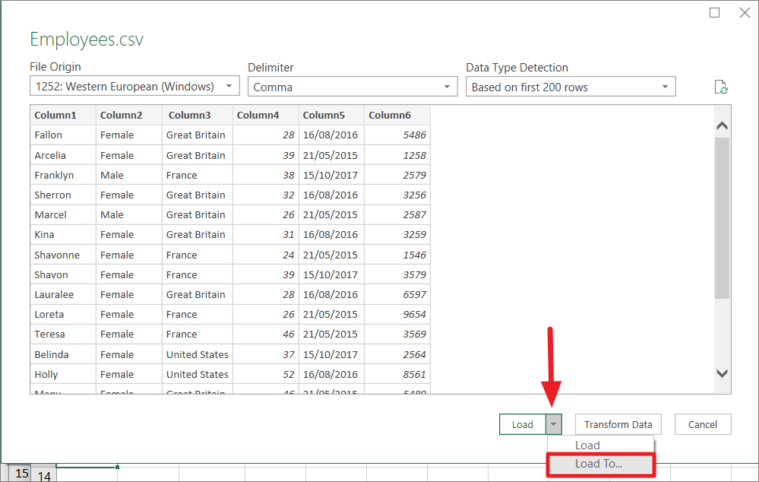Click the vertical scrollbar thumb
759x482 pixels.
coord(722,217)
